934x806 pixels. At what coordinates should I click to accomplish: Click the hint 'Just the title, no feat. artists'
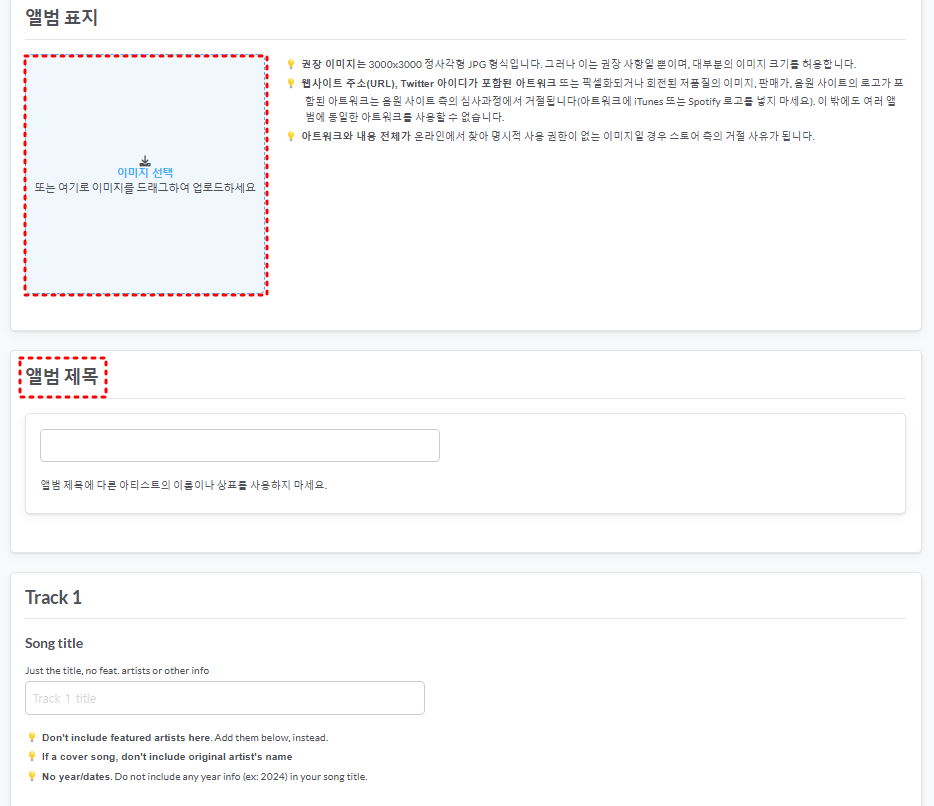click(117, 671)
